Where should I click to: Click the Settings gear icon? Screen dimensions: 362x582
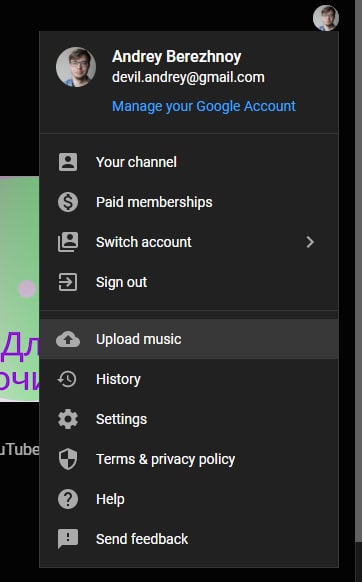tap(68, 419)
